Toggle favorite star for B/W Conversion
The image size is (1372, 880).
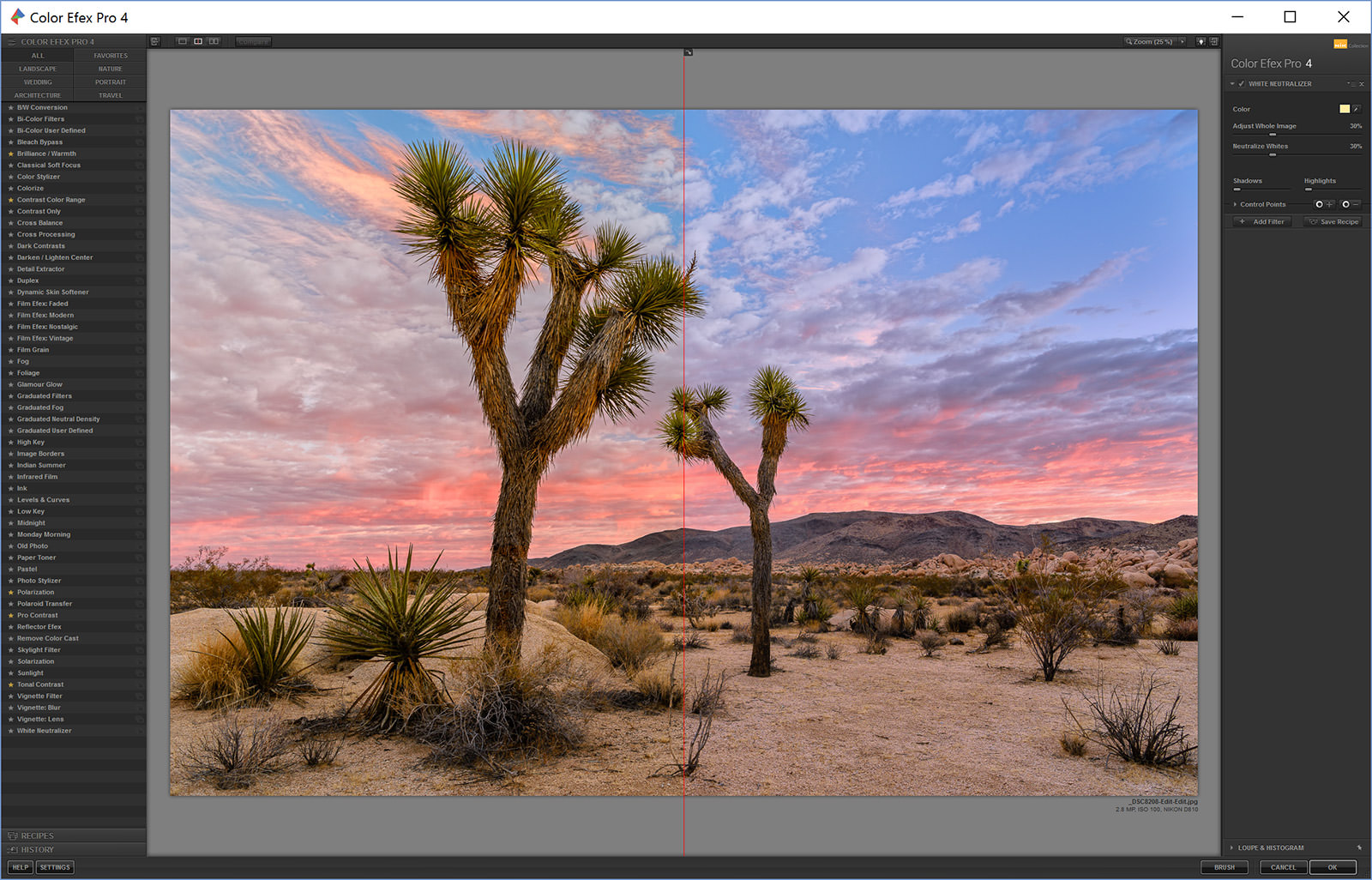point(10,108)
